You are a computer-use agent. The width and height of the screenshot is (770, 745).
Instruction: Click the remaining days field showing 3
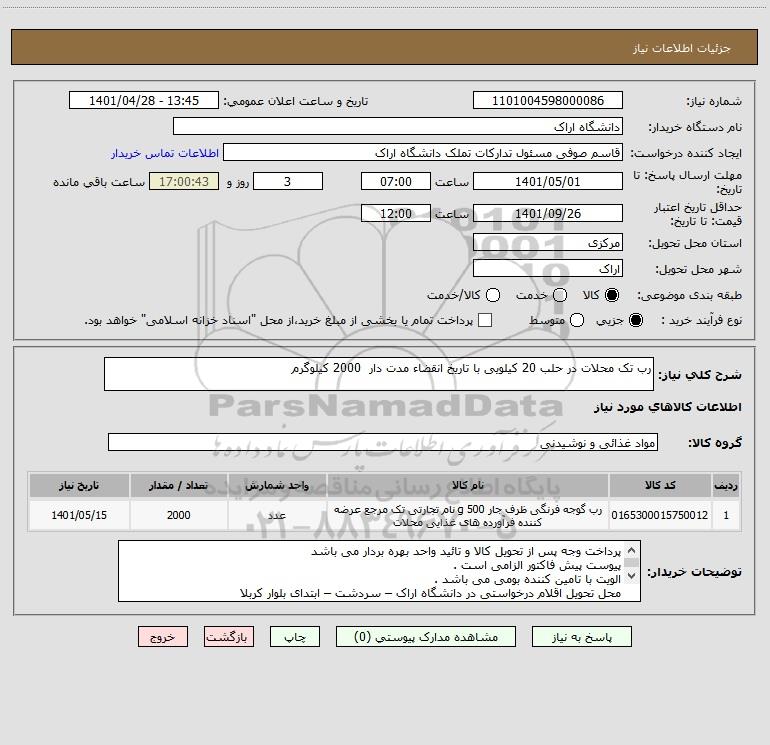[x=288, y=181]
